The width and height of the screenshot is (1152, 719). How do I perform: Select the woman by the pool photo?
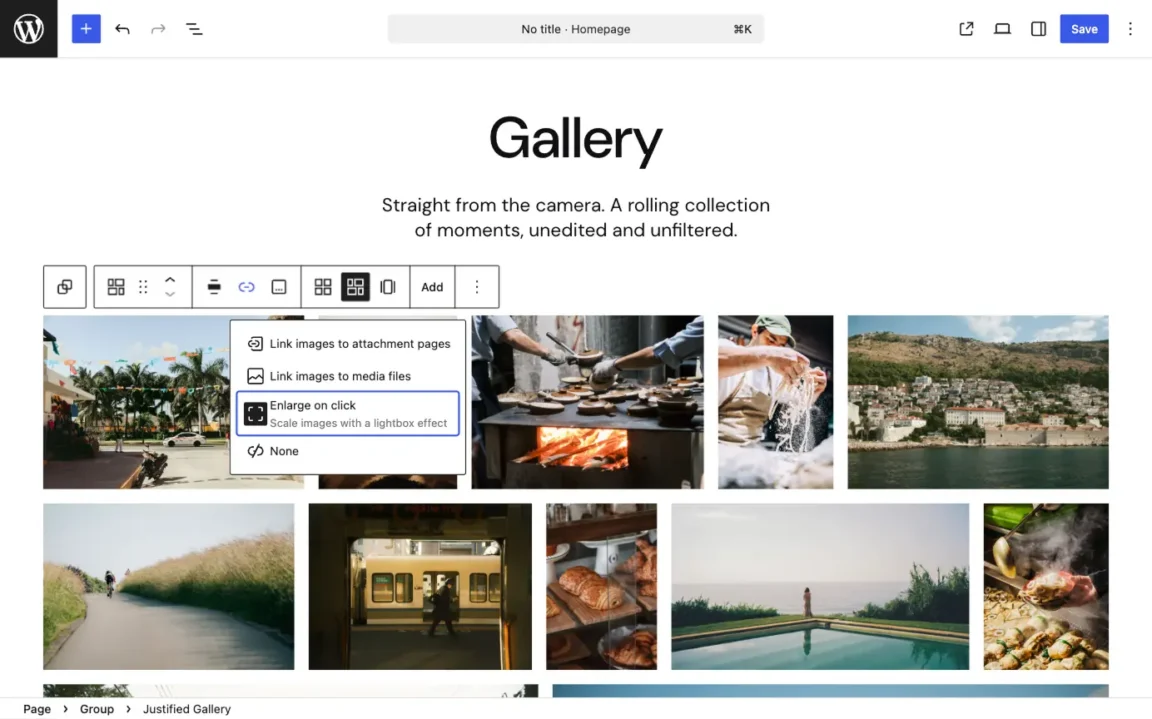820,586
